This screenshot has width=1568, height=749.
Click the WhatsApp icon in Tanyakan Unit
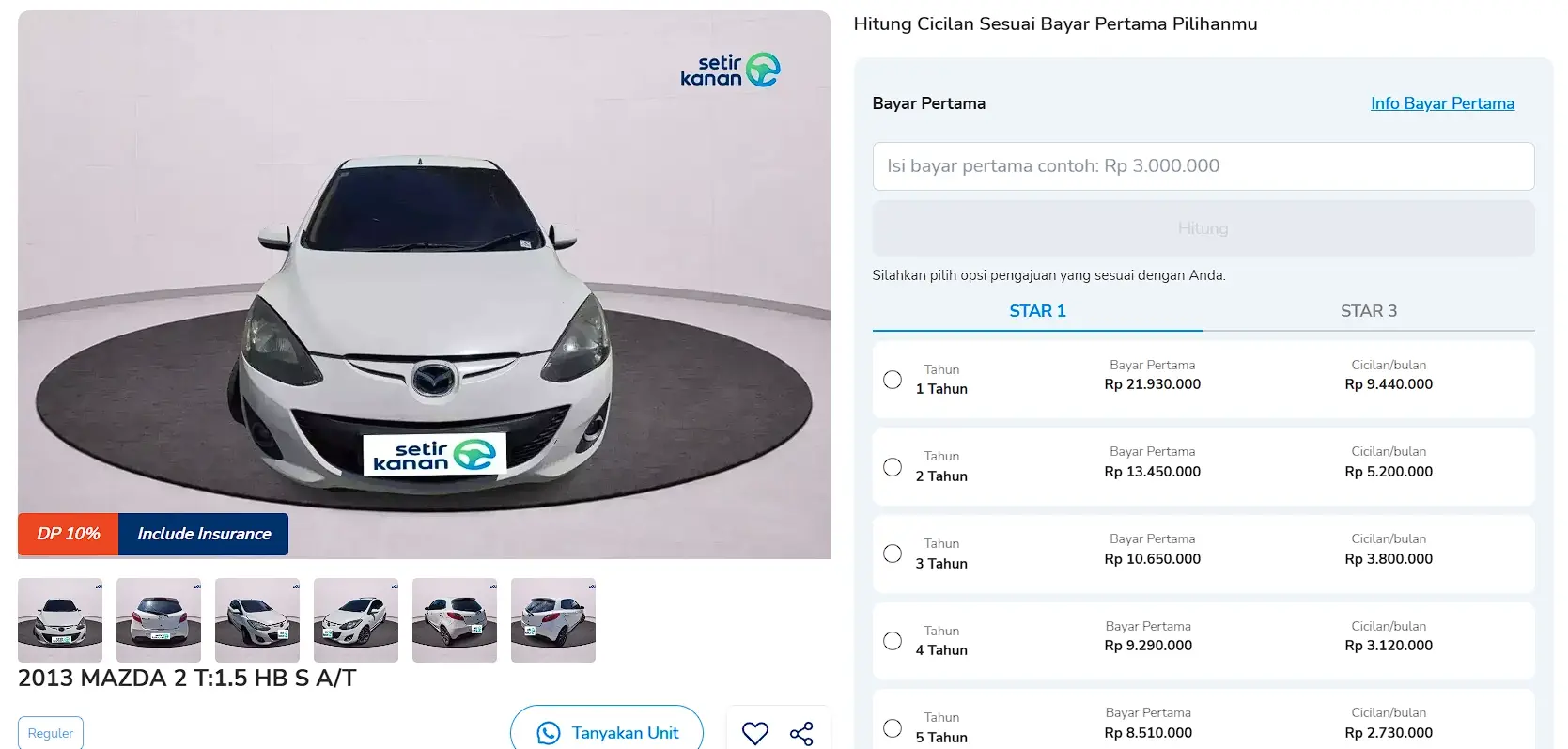point(549,733)
